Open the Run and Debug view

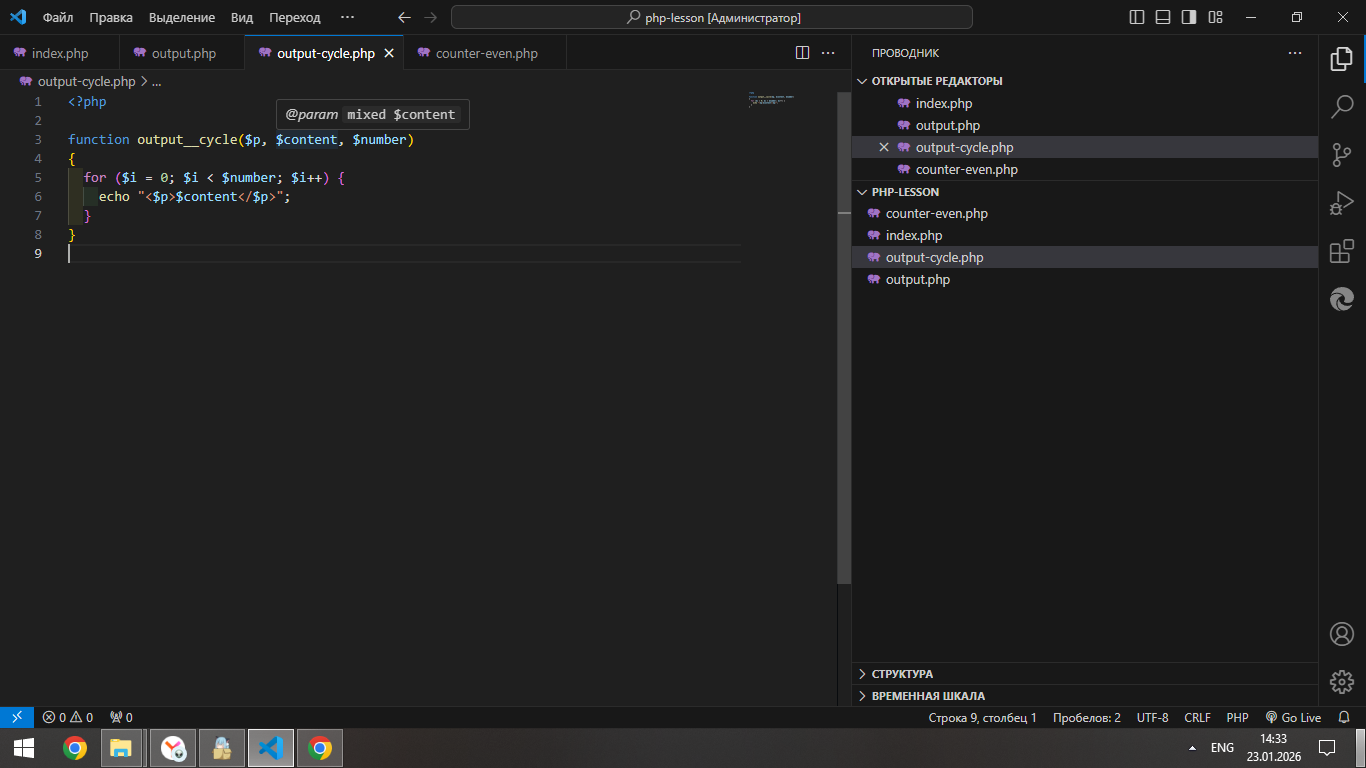(1342, 203)
